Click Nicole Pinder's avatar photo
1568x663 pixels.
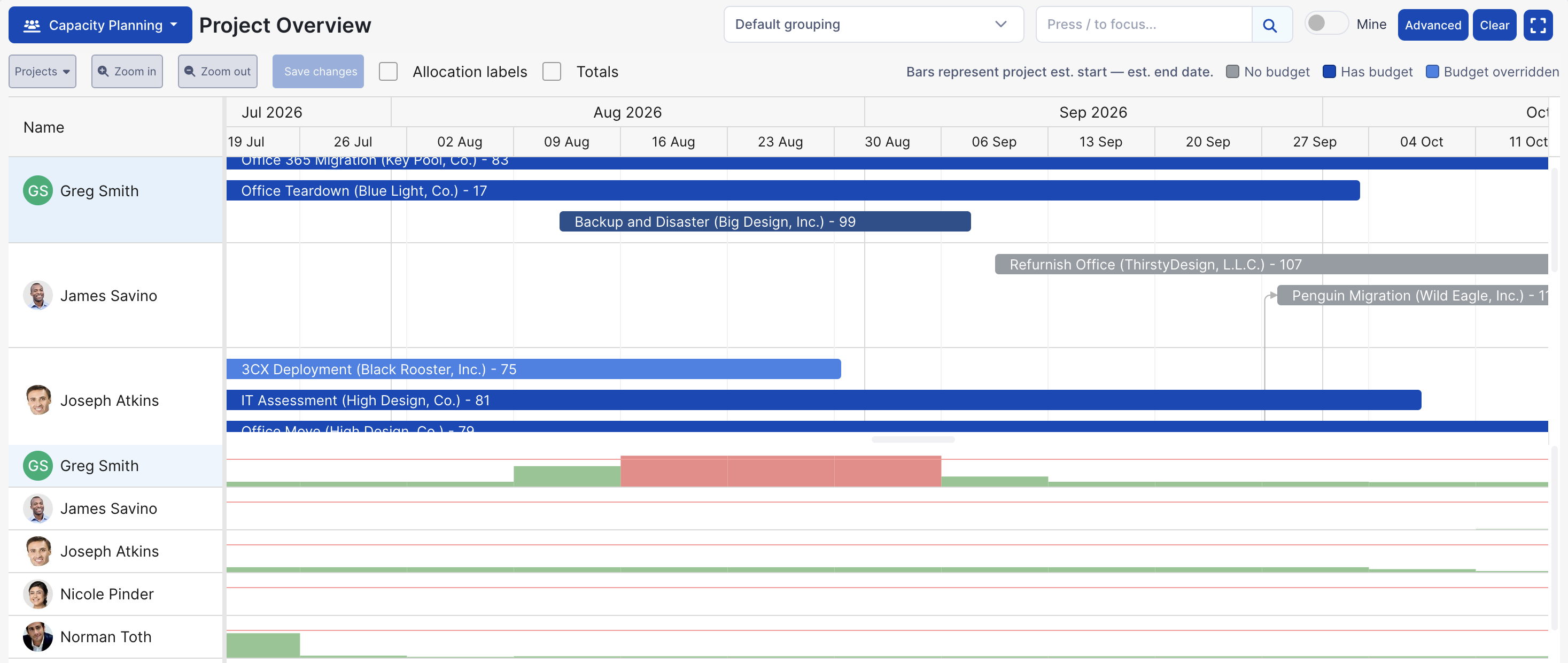(x=38, y=593)
